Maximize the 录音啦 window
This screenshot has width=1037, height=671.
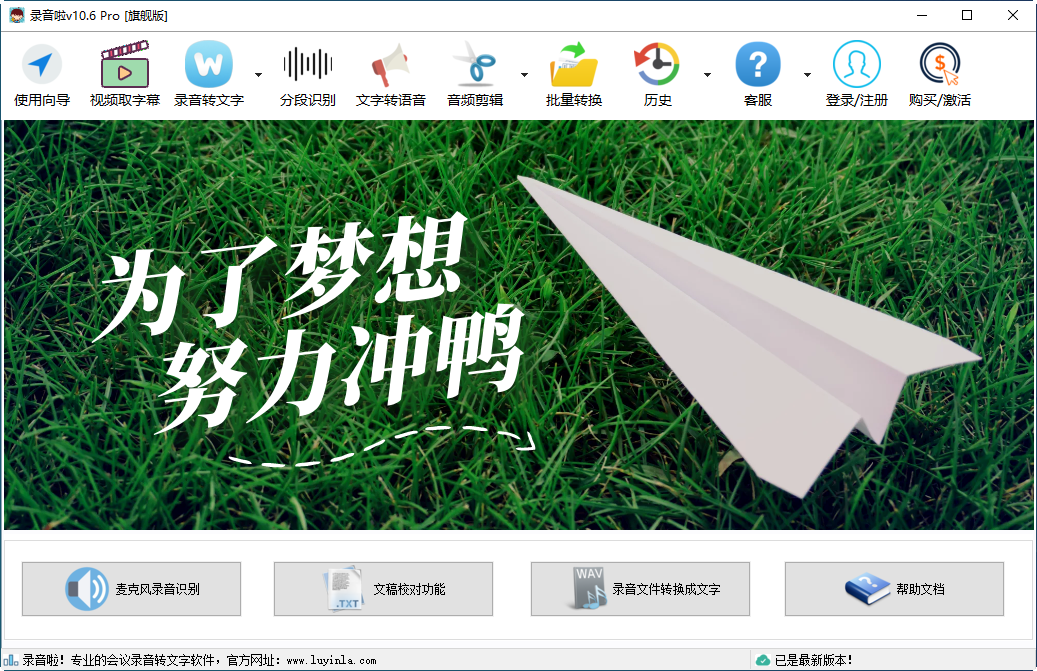[967, 15]
